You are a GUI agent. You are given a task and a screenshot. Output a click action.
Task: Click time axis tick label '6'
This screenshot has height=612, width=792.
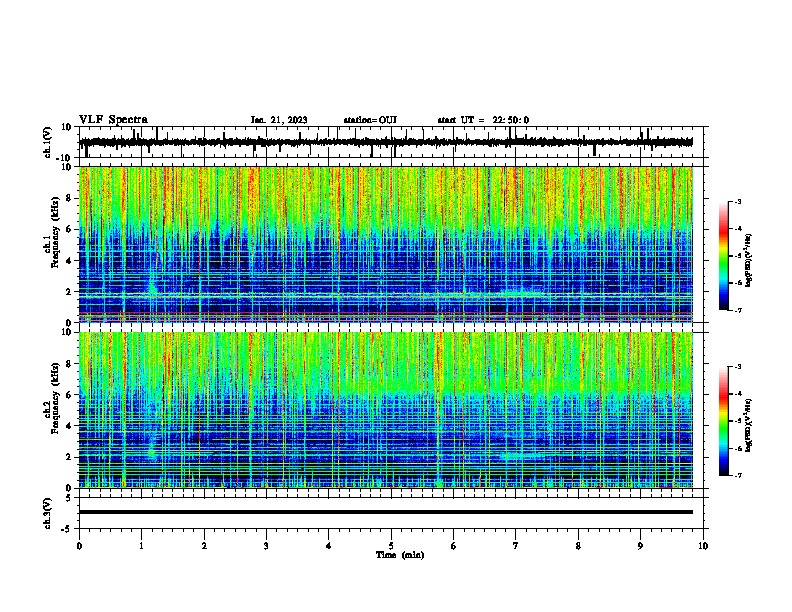[x=454, y=546]
